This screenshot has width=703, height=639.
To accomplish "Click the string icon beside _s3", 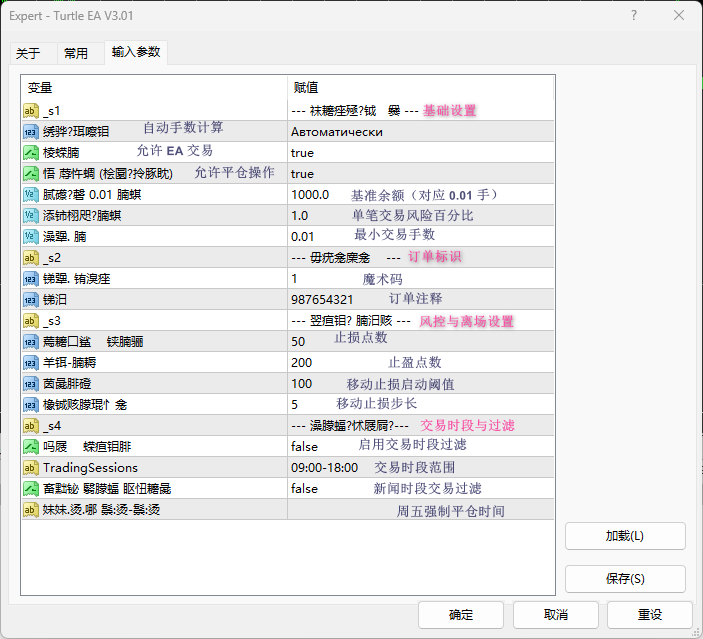I will 30,321.
